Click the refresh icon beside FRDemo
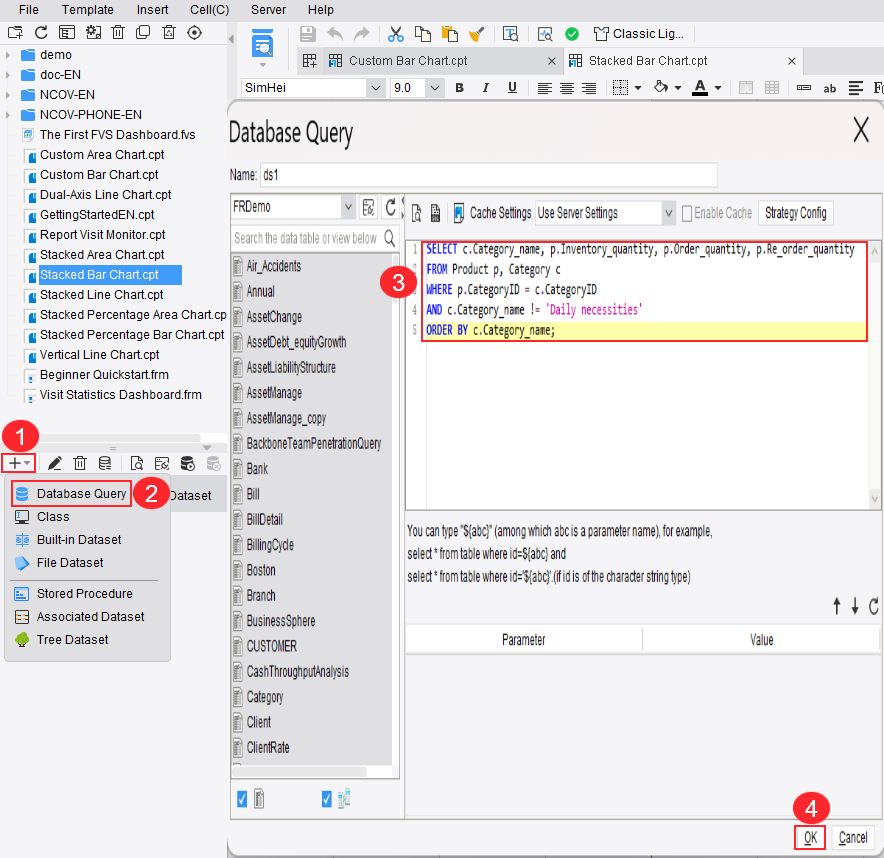 (x=390, y=207)
